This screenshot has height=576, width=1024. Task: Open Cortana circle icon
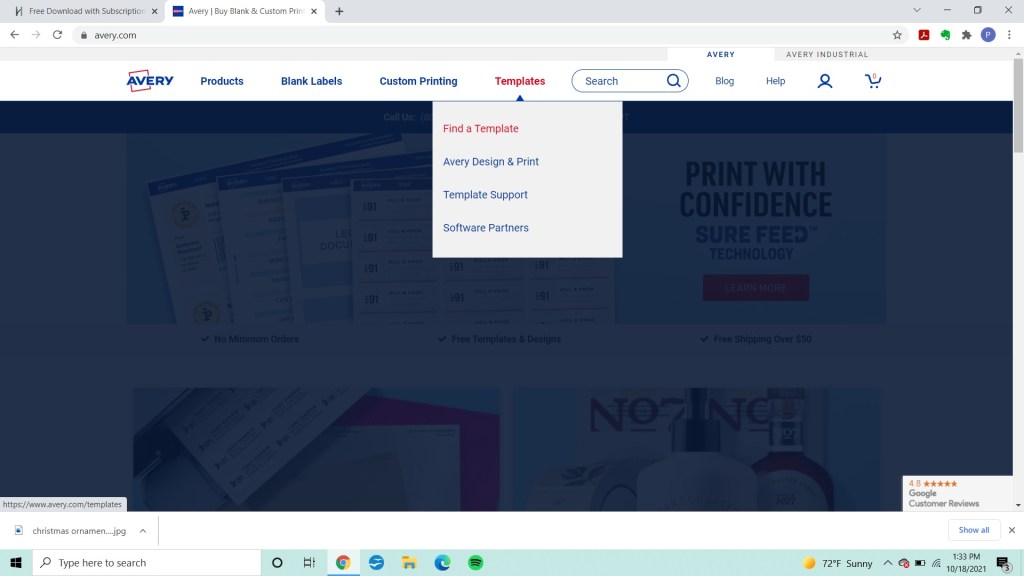click(x=277, y=562)
